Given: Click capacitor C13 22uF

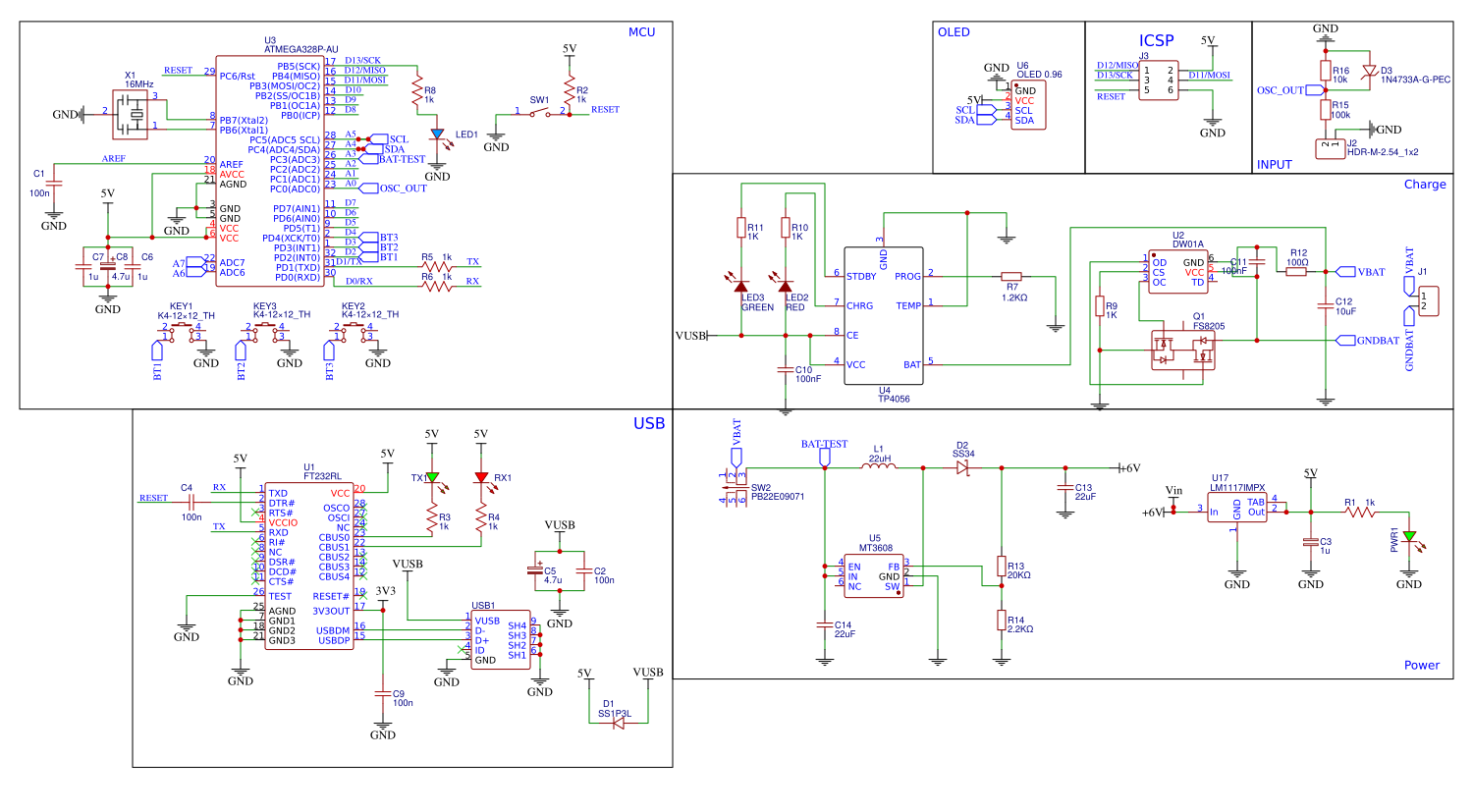Looking at the screenshot, I should click(1065, 488).
